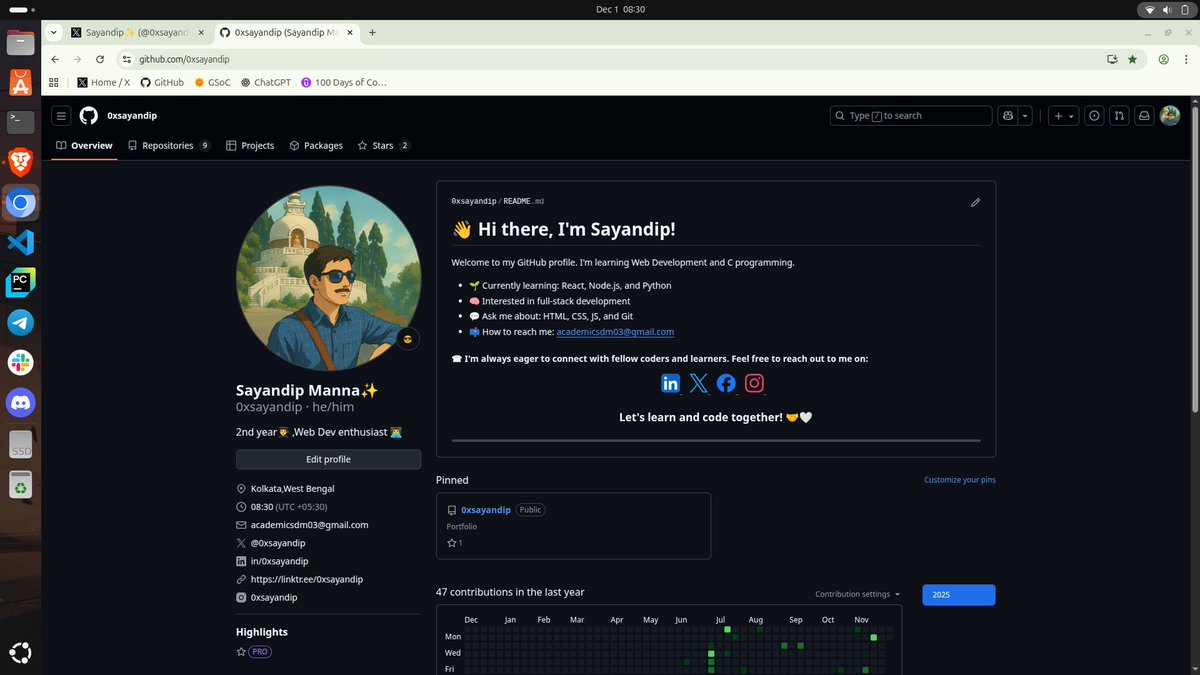Open the Contribution settings dropdown
The image size is (1200, 675).
[856, 593]
